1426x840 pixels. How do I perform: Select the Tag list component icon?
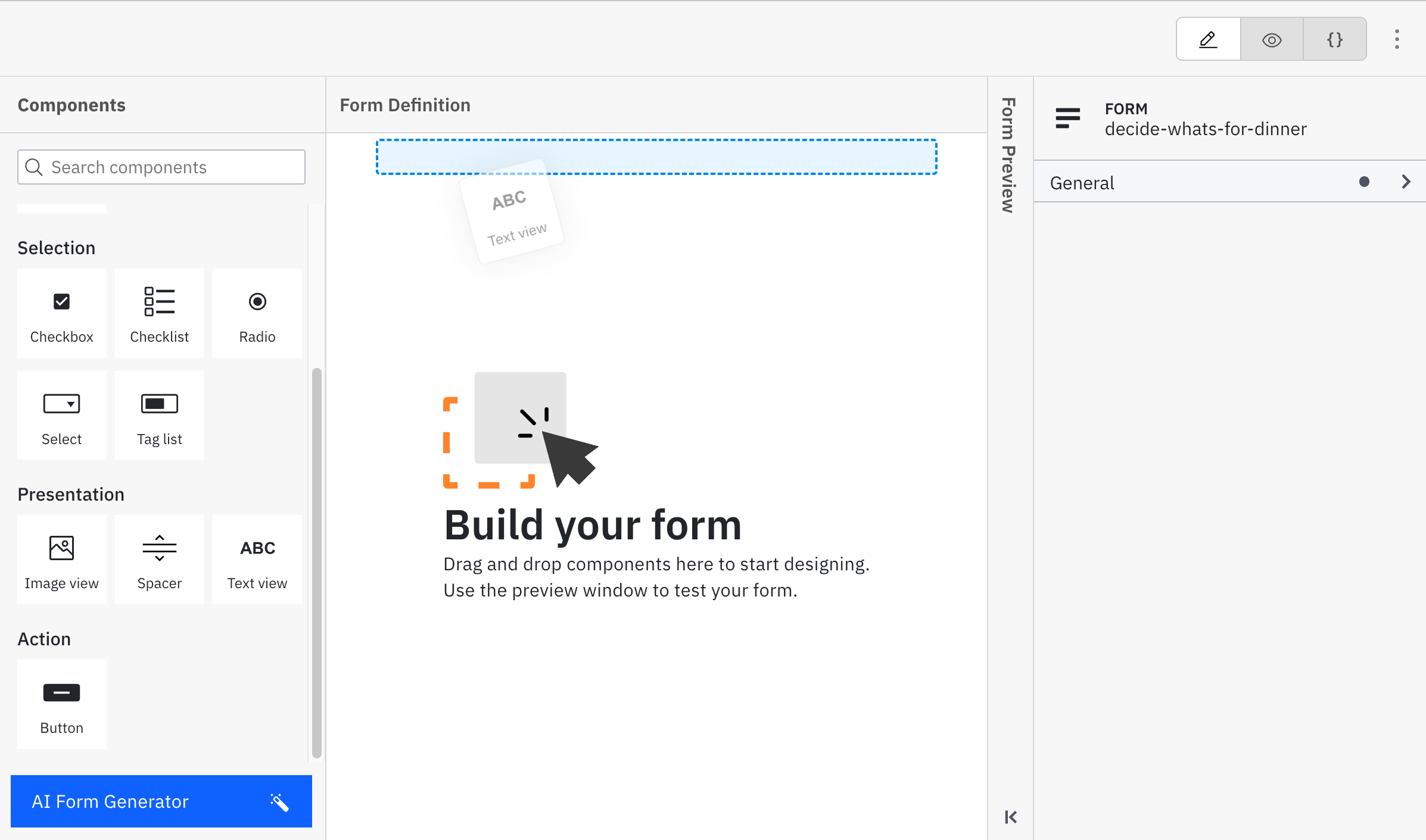pyautogui.click(x=158, y=404)
